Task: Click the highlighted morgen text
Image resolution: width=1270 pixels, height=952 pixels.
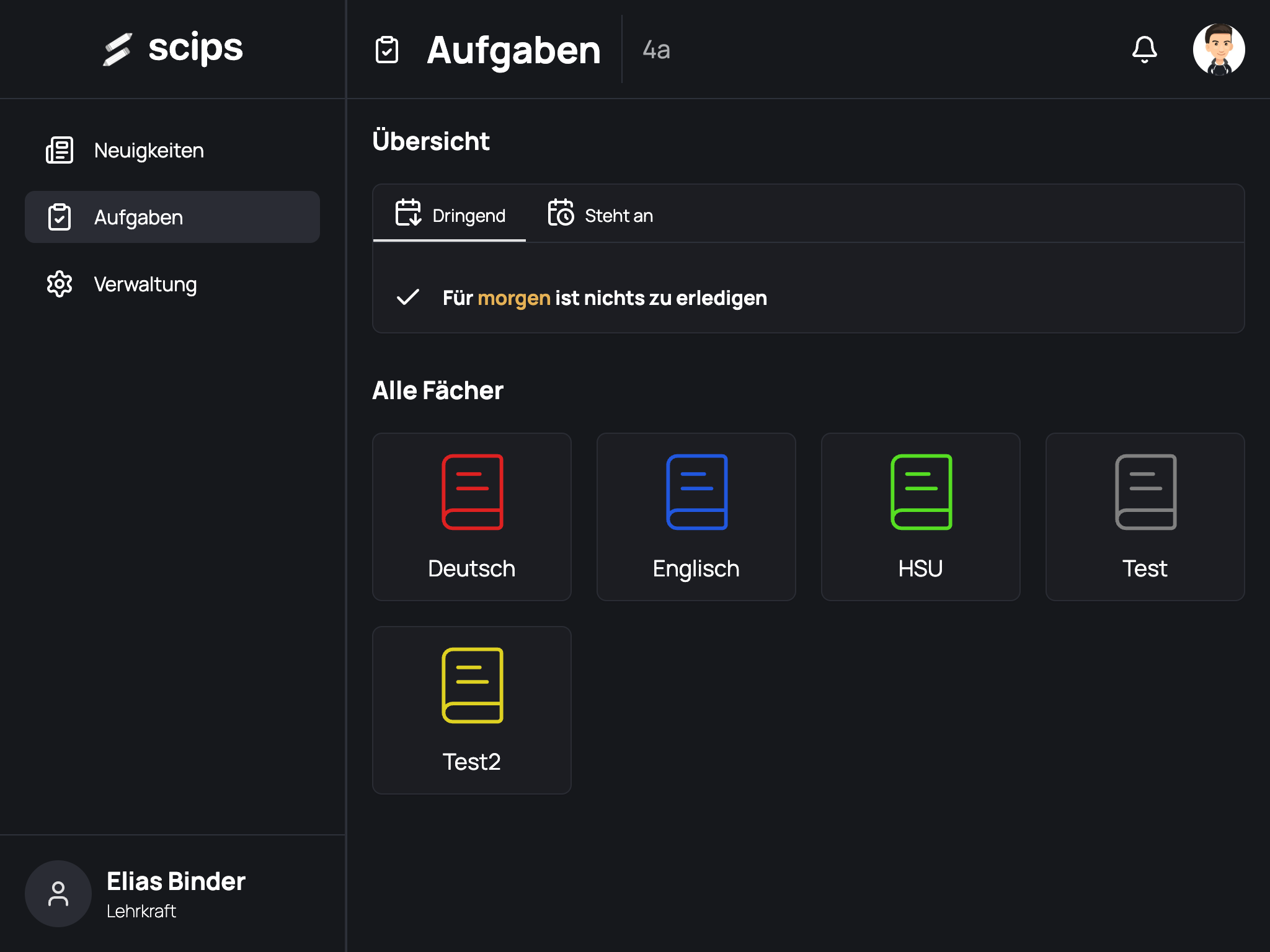Action: [515, 297]
